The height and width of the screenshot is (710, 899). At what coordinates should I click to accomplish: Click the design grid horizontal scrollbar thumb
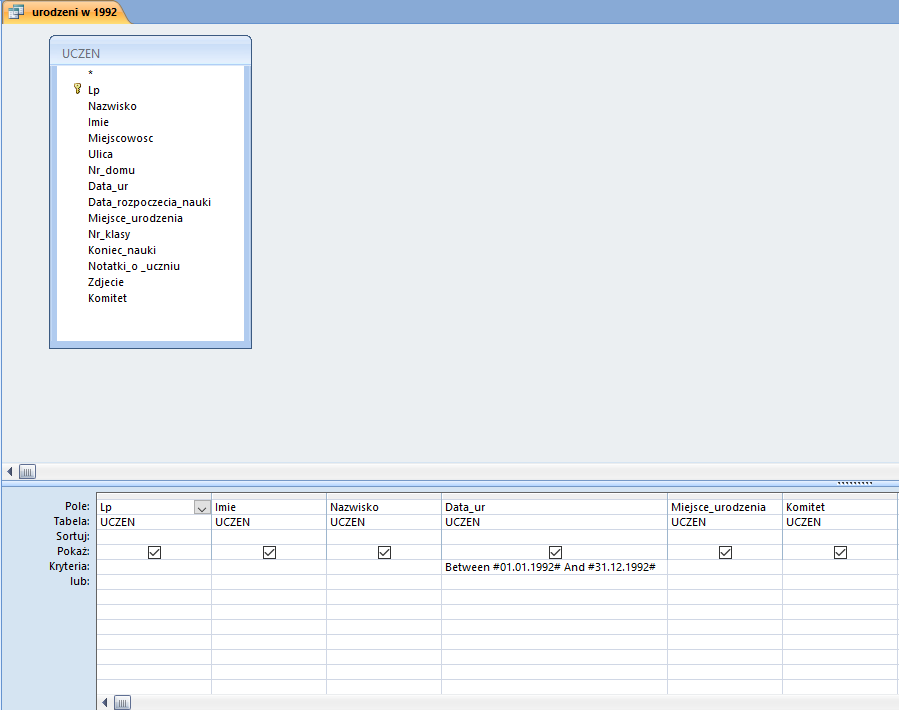(122, 702)
